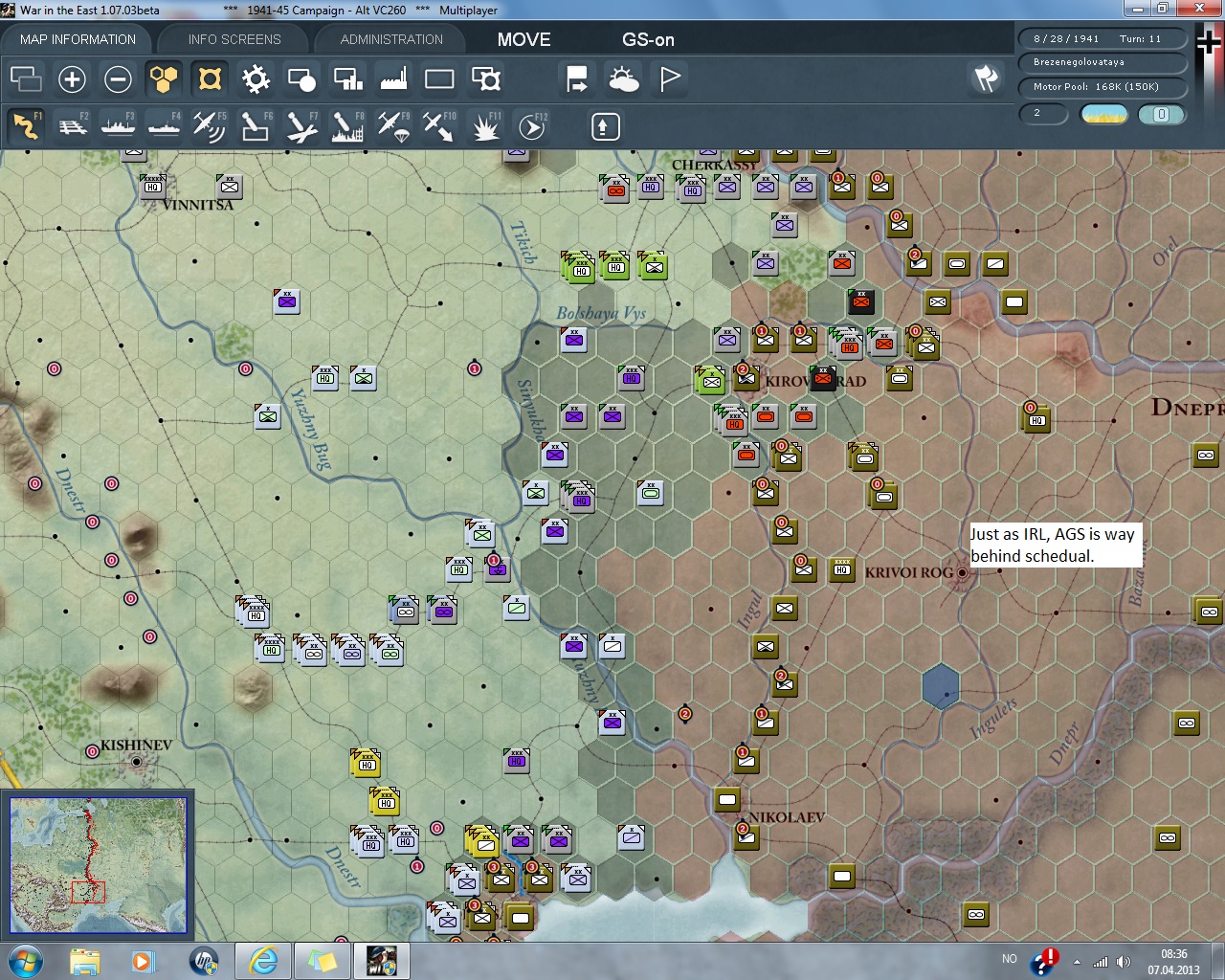1225x980 pixels.
Task: Select the F2 rail mode icon
Action: [72, 126]
